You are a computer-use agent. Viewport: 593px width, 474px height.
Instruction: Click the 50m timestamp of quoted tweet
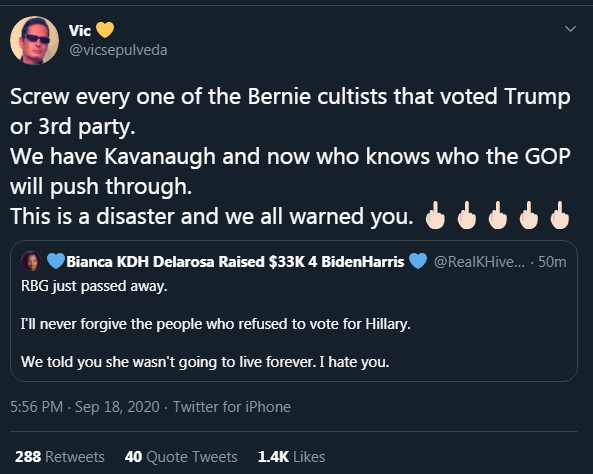[x=552, y=261]
